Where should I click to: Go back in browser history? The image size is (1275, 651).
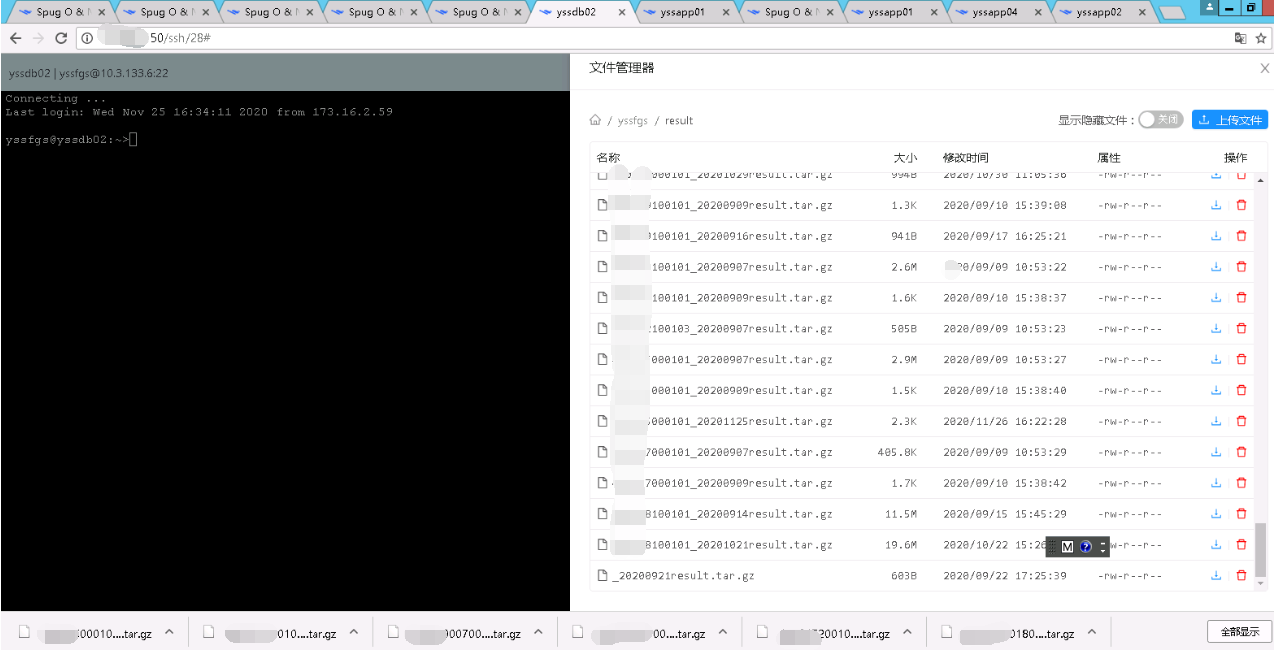point(15,38)
